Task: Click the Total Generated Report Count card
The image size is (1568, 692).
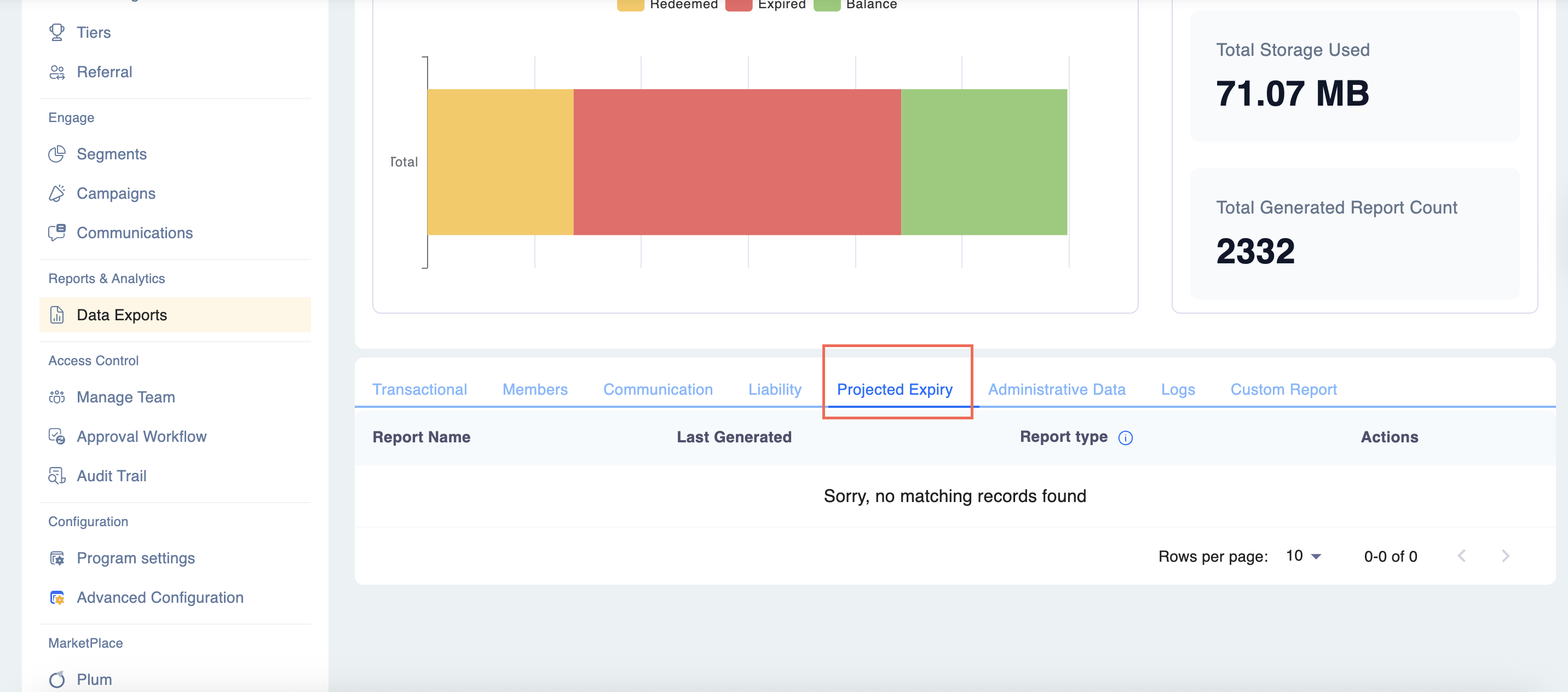Action: pos(1354,234)
